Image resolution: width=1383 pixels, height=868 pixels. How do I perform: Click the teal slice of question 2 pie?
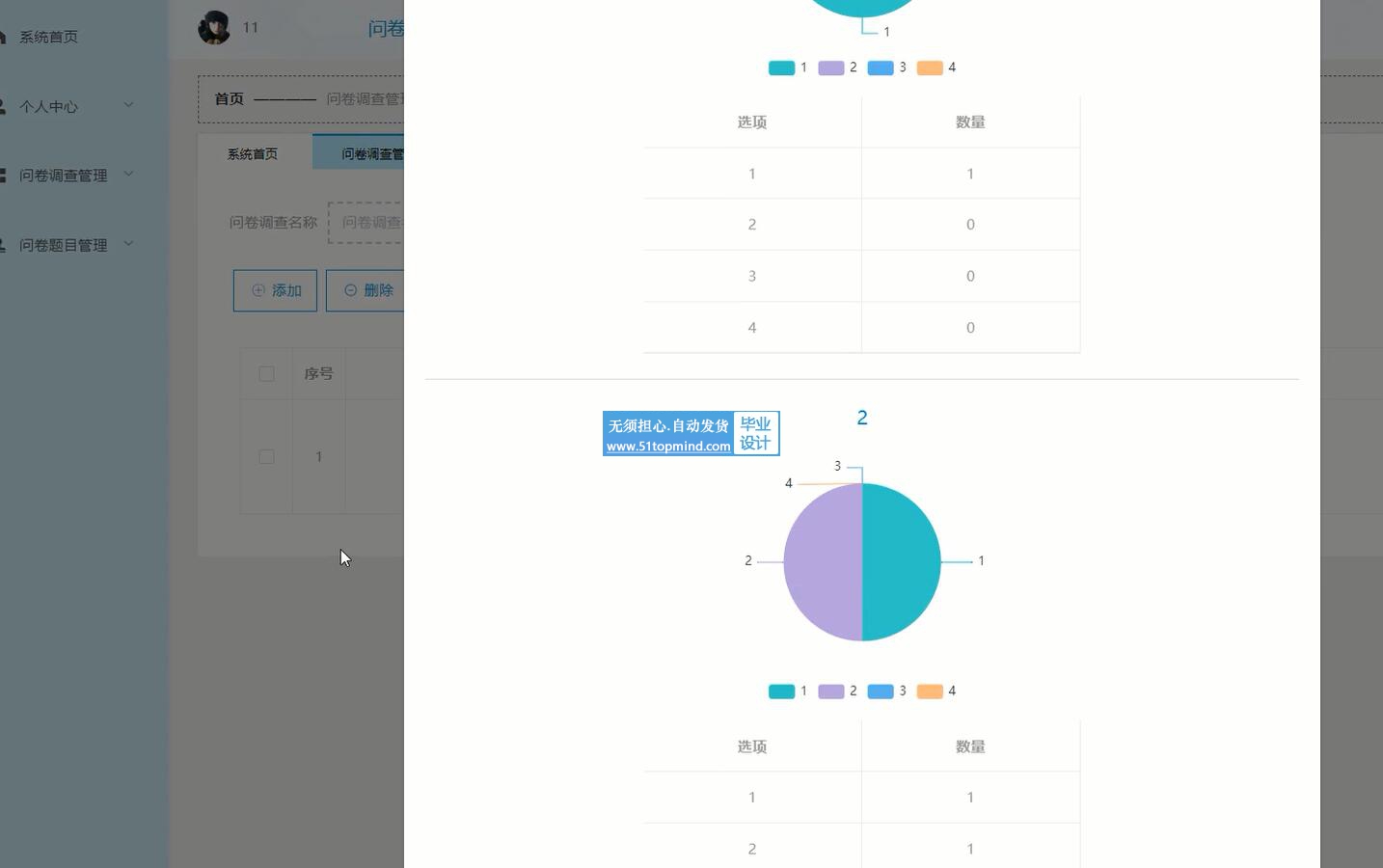(901, 562)
